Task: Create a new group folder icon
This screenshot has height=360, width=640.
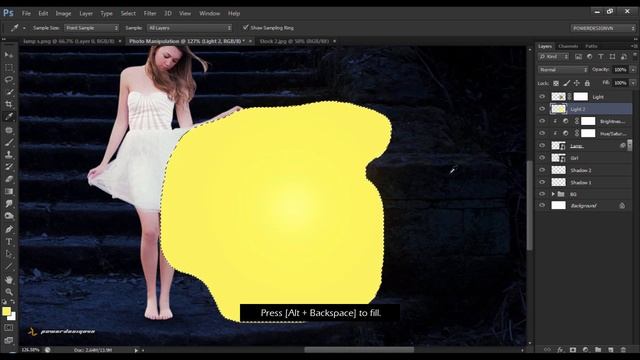Action: pyautogui.click(x=598, y=350)
